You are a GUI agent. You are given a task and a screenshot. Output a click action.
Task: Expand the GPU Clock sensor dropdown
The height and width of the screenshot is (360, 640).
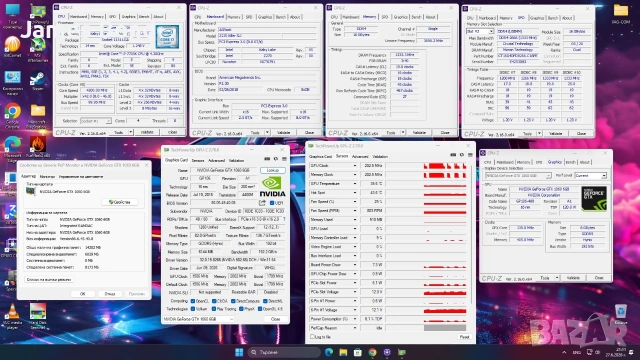click(x=355, y=166)
